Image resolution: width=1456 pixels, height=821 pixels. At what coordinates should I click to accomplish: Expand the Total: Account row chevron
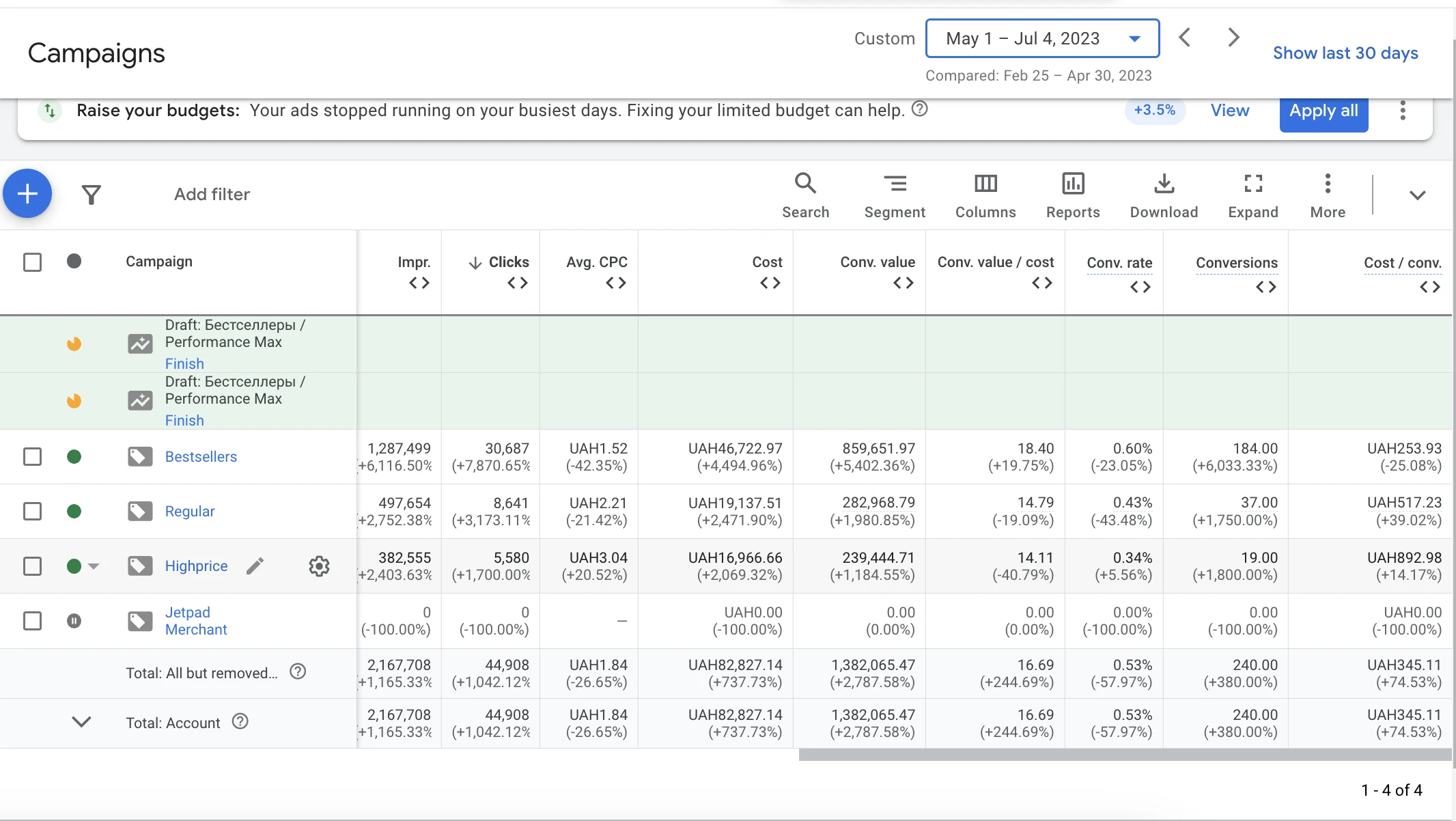coord(81,722)
